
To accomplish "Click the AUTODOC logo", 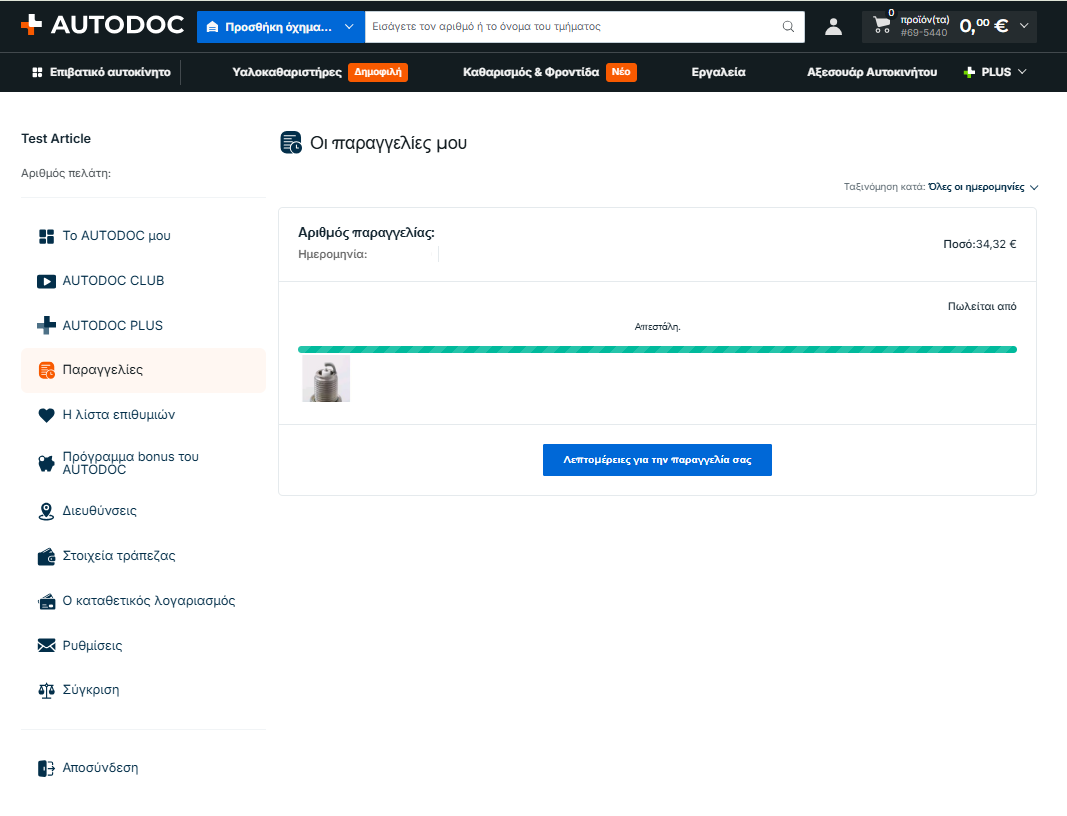I will point(102,25).
